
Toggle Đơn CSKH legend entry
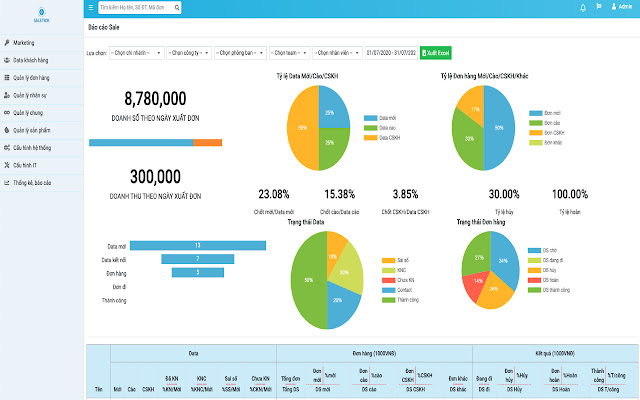pos(547,133)
